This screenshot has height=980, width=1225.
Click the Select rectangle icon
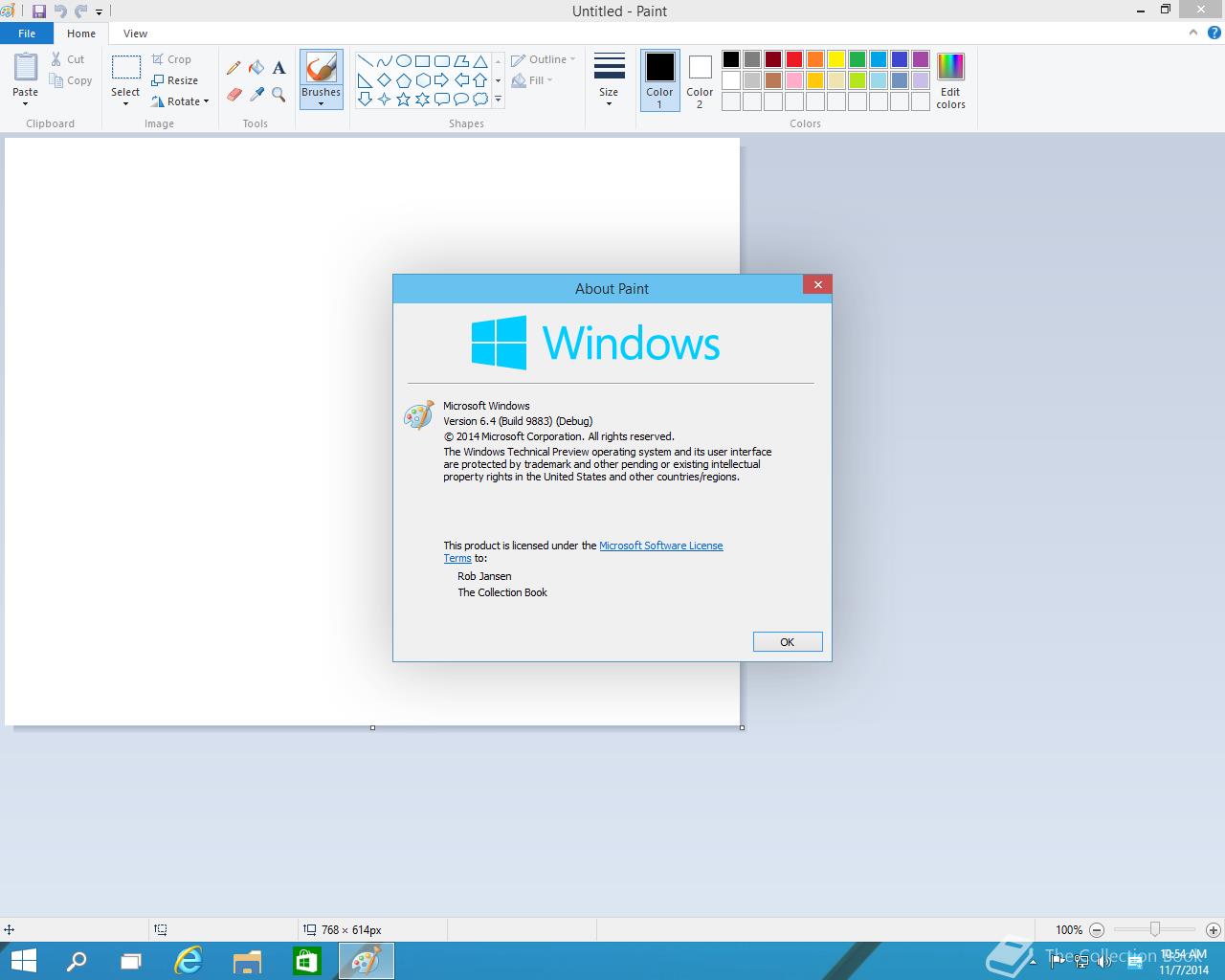125,68
